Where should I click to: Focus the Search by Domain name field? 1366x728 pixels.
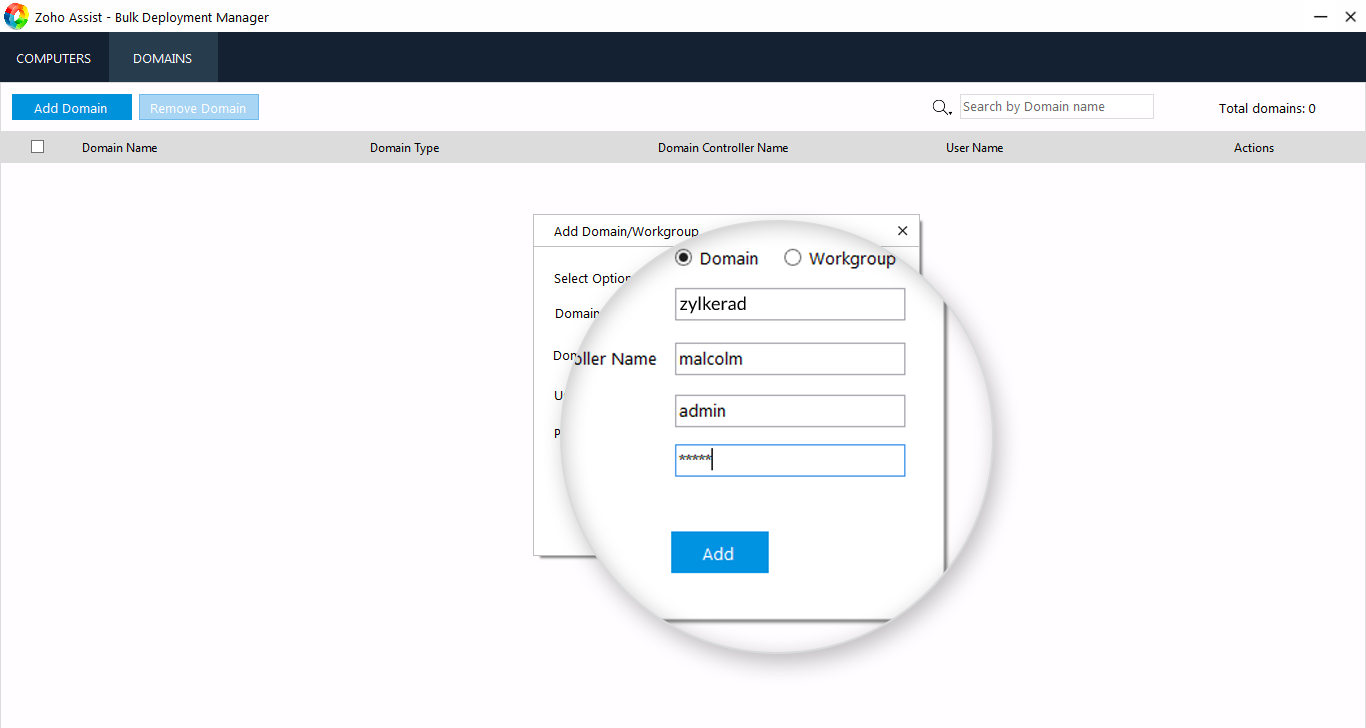point(1057,107)
